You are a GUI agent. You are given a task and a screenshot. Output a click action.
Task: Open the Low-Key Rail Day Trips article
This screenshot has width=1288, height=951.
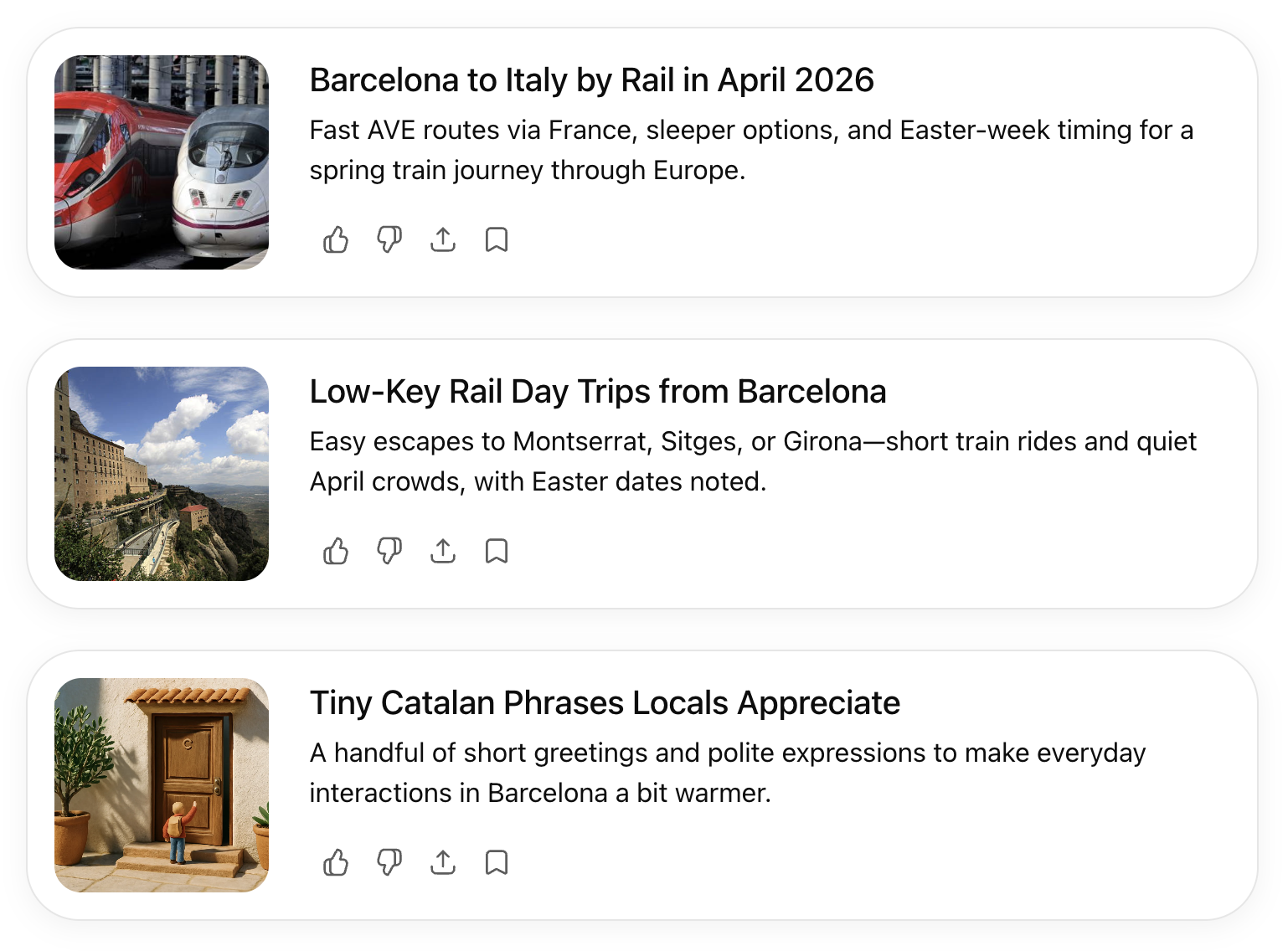pos(598,392)
